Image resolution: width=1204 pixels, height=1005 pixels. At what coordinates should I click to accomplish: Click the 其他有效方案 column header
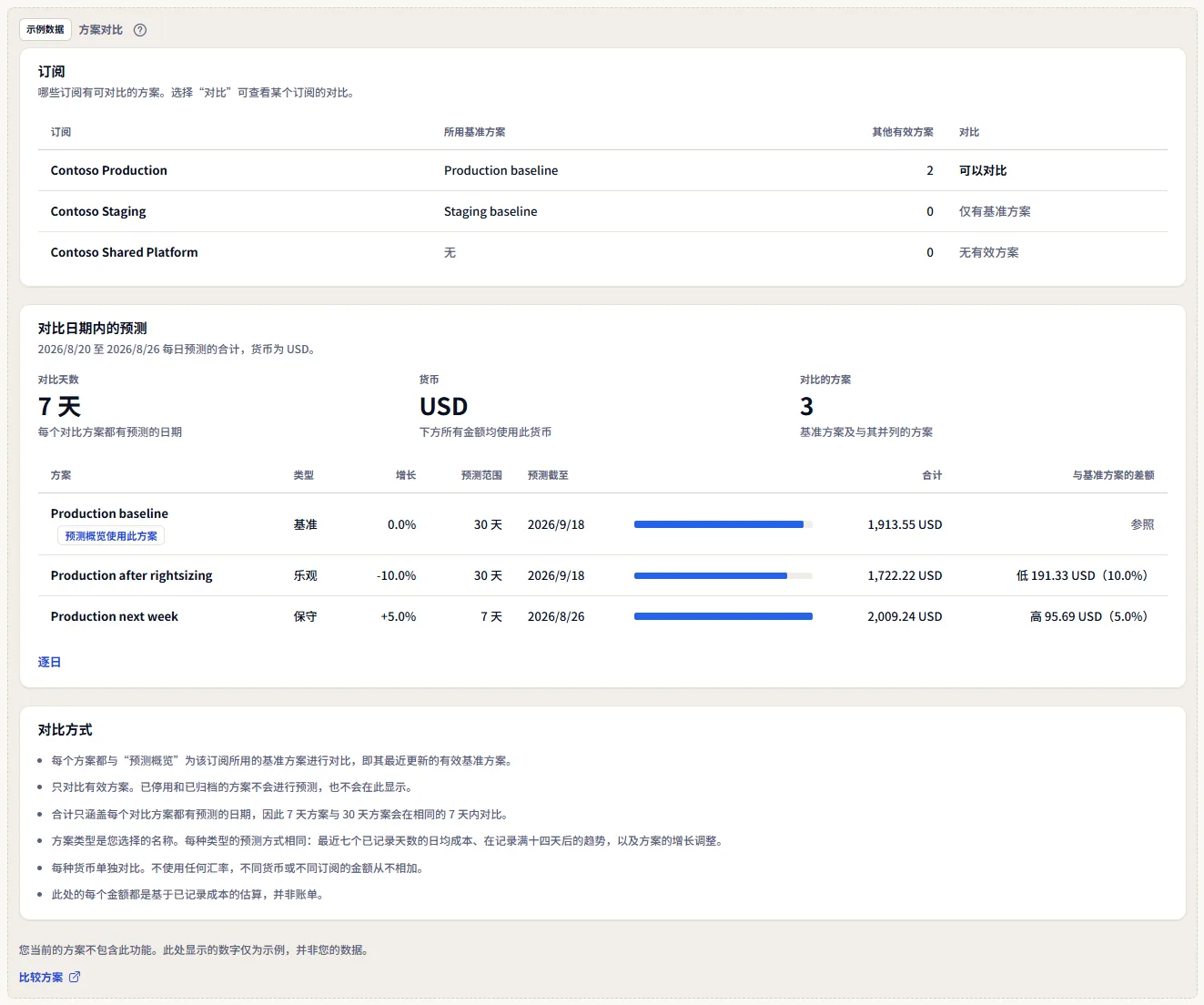click(x=903, y=132)
